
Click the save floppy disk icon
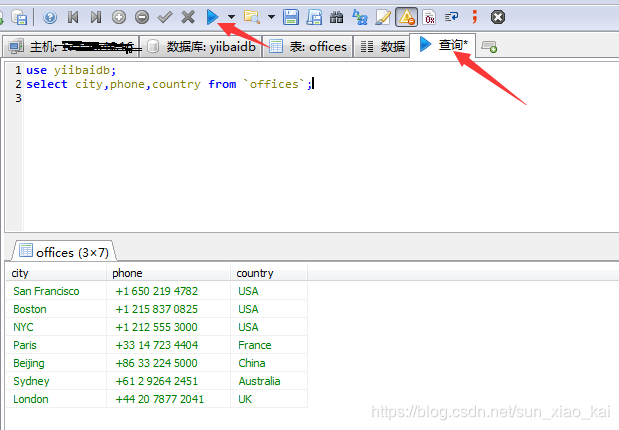(291, 17)
